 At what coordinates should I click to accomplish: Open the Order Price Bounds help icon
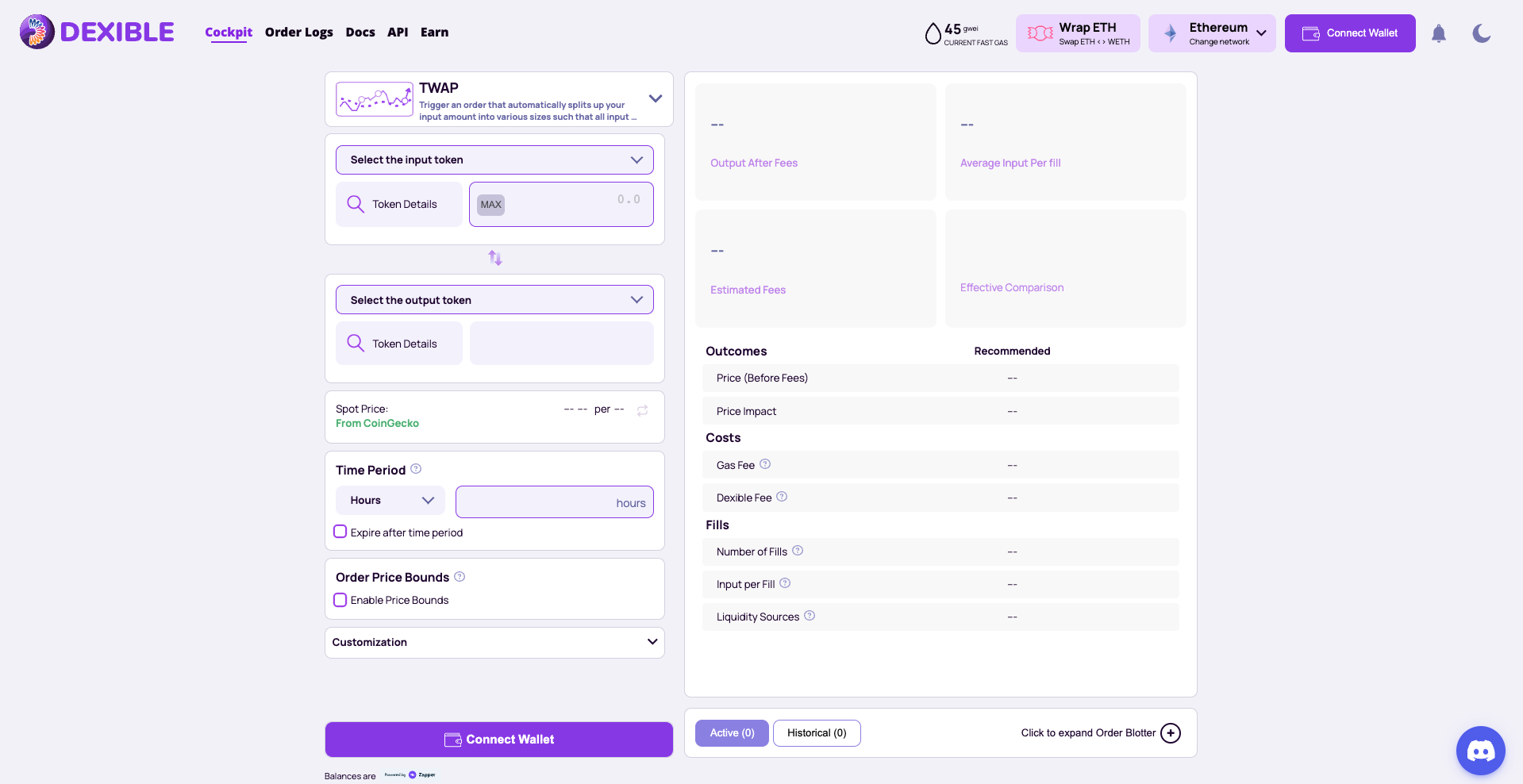[x=460, y=576]
